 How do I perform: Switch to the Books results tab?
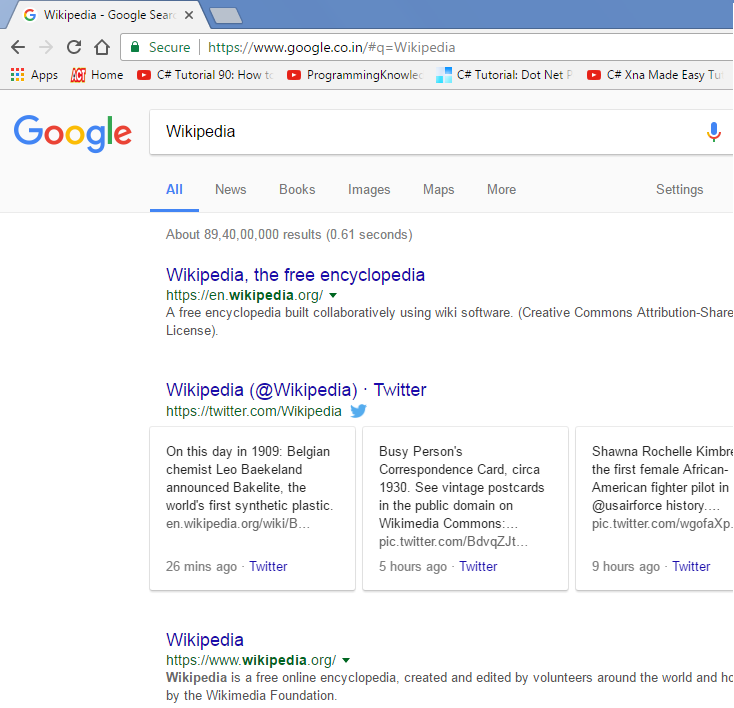click(x=297, y=190)
